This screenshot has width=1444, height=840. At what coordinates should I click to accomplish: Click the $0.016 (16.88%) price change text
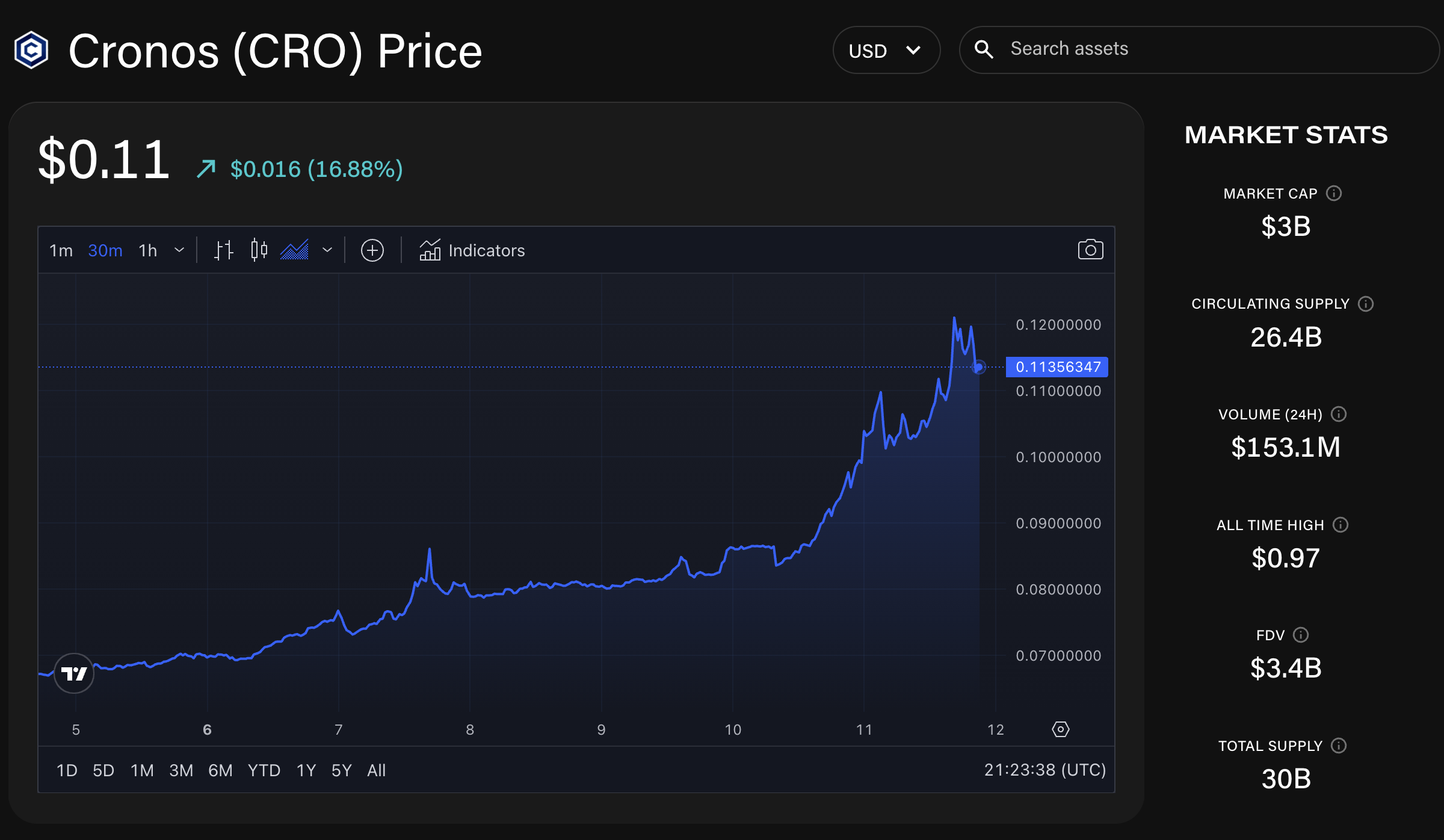tap(316, 169)
